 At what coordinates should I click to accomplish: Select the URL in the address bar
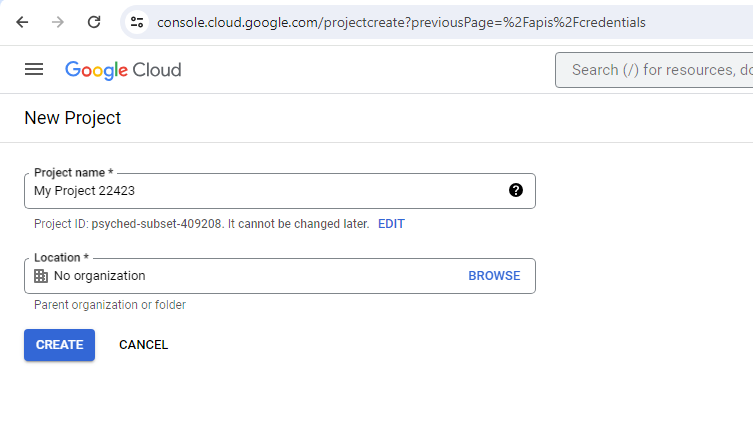click(x=401, y=23)
